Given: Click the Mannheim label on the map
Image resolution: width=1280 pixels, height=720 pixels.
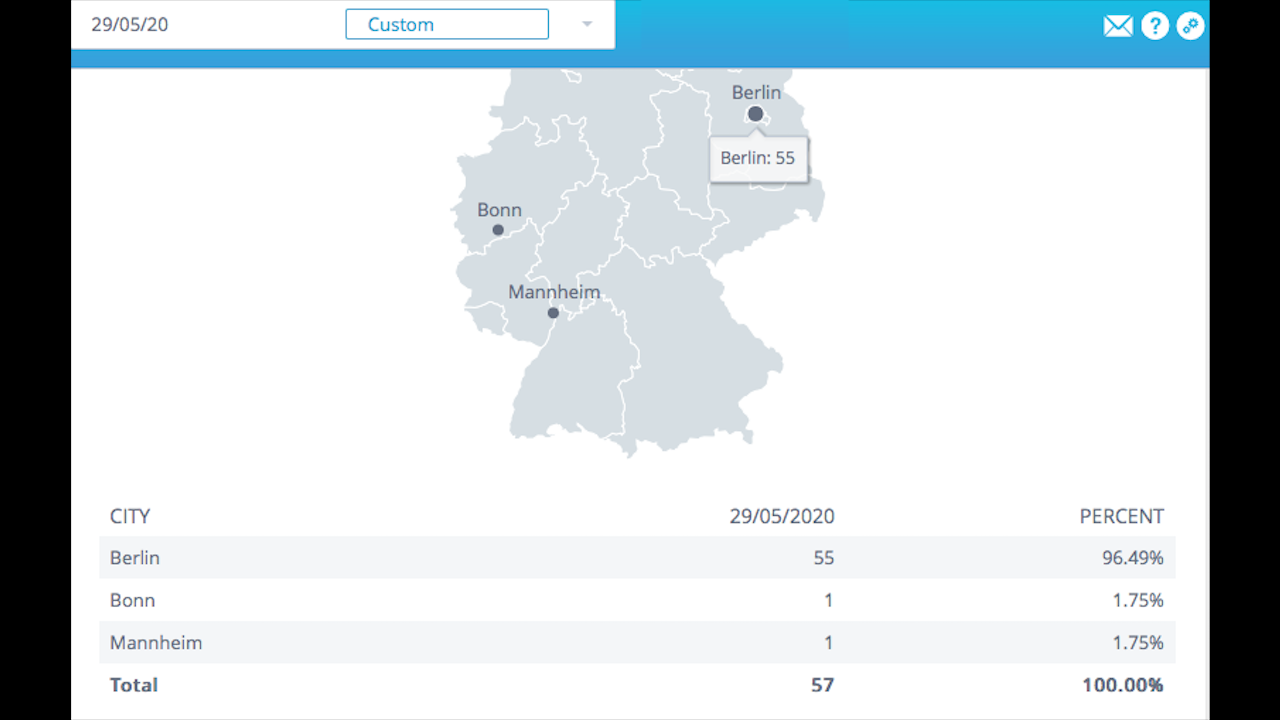Looking at the screenshot, I should click(554, 292).
